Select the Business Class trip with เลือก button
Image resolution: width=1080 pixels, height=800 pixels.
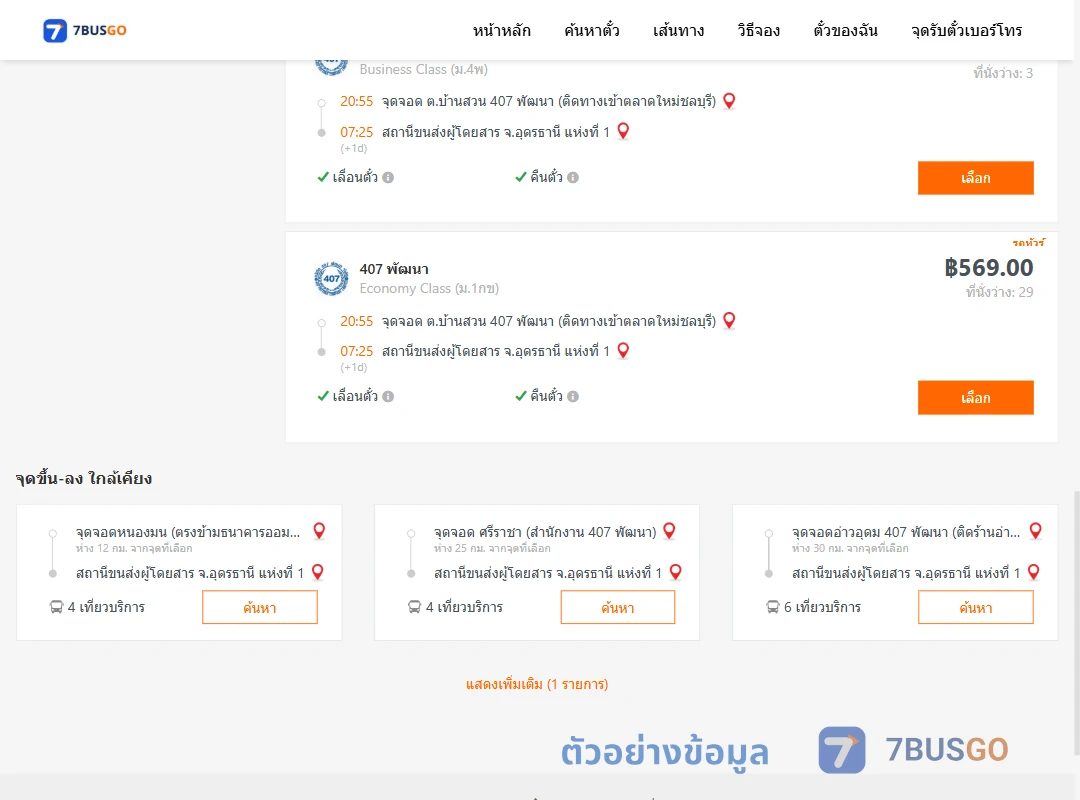975,178
